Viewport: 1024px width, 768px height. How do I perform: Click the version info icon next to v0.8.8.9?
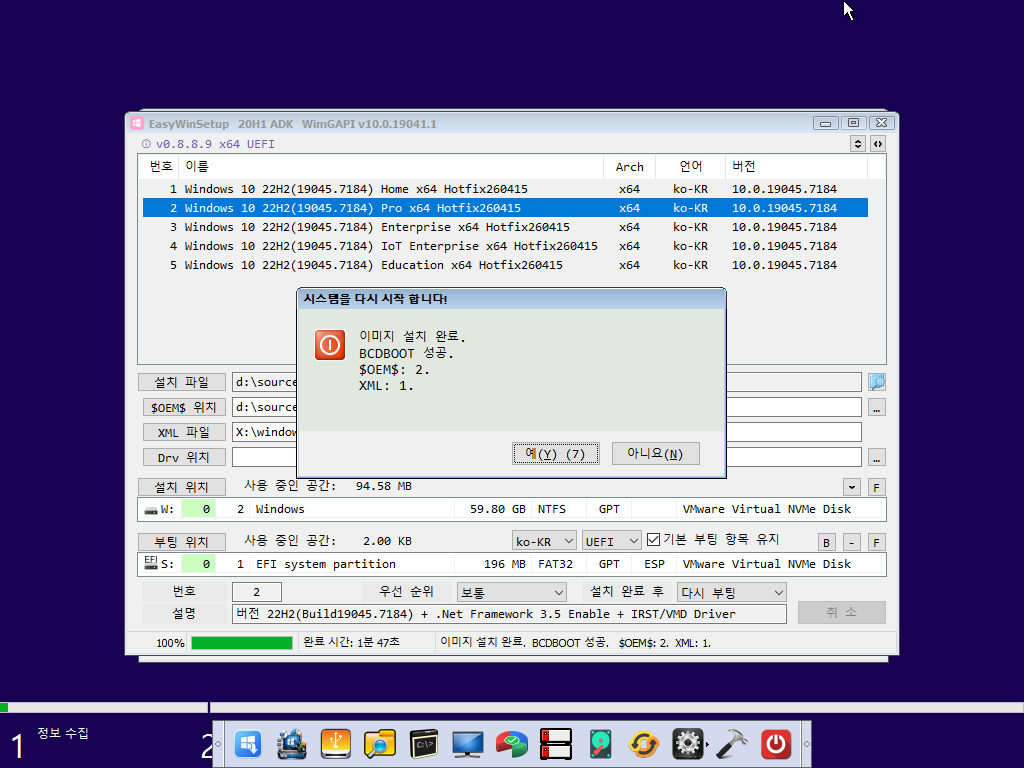pyautogui.click(x=146, y=144)
